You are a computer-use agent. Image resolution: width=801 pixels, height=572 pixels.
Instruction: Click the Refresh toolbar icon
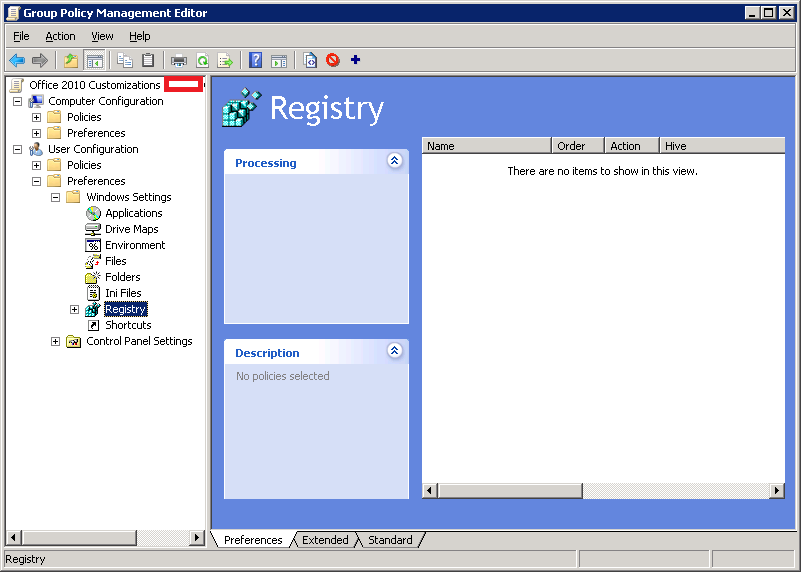tap(202, 61)
